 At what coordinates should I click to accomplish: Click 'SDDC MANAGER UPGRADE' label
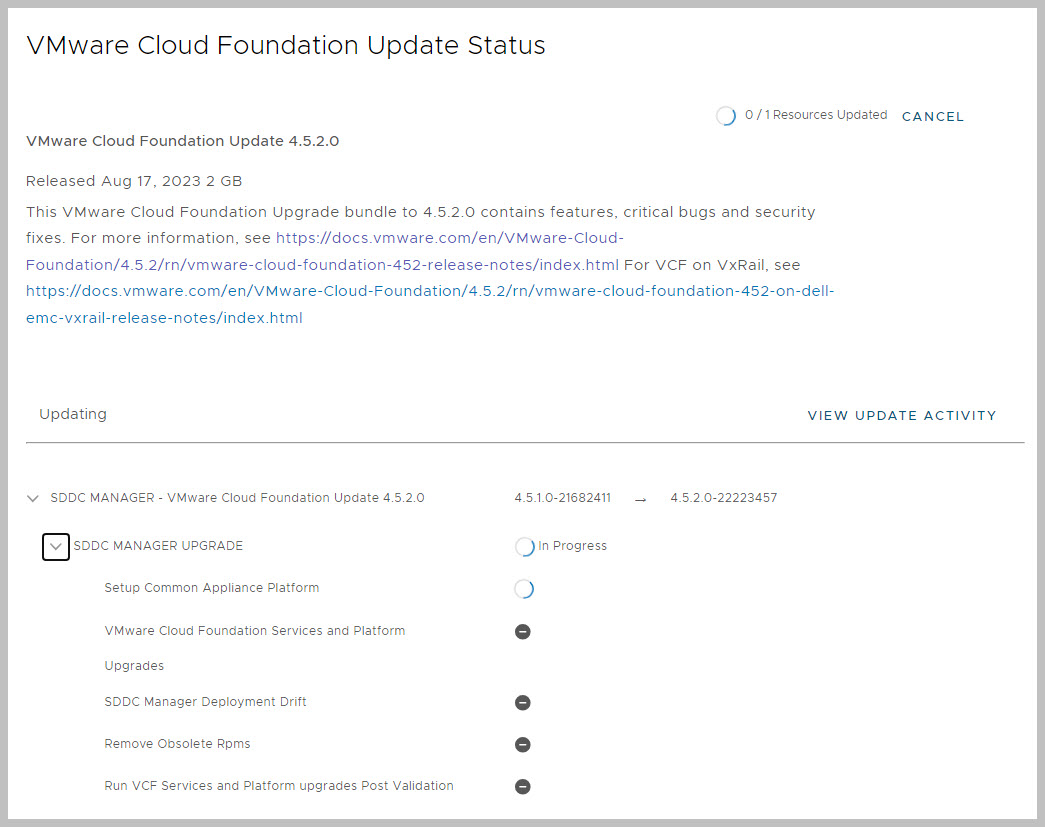coord(158,546)
